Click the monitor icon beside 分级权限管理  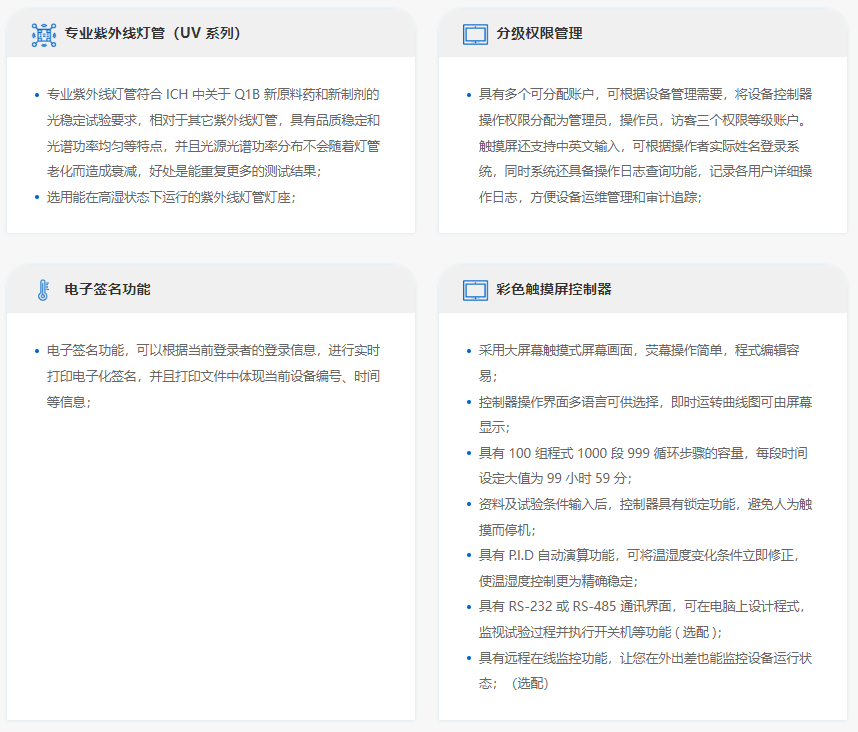[475, 34]
